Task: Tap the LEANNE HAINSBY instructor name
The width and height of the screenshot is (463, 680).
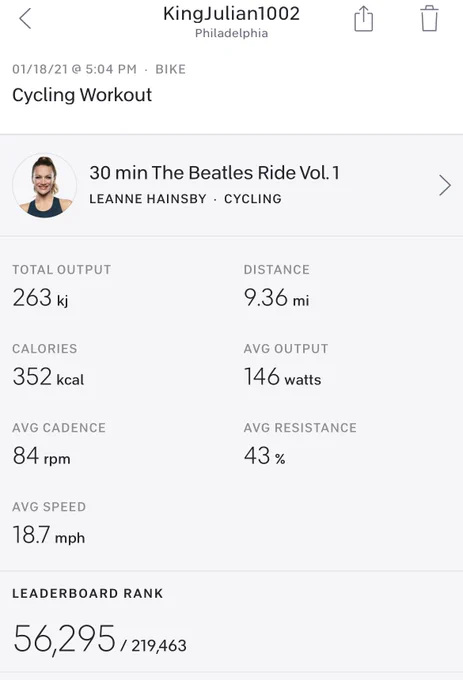Action: click(148, 199)
